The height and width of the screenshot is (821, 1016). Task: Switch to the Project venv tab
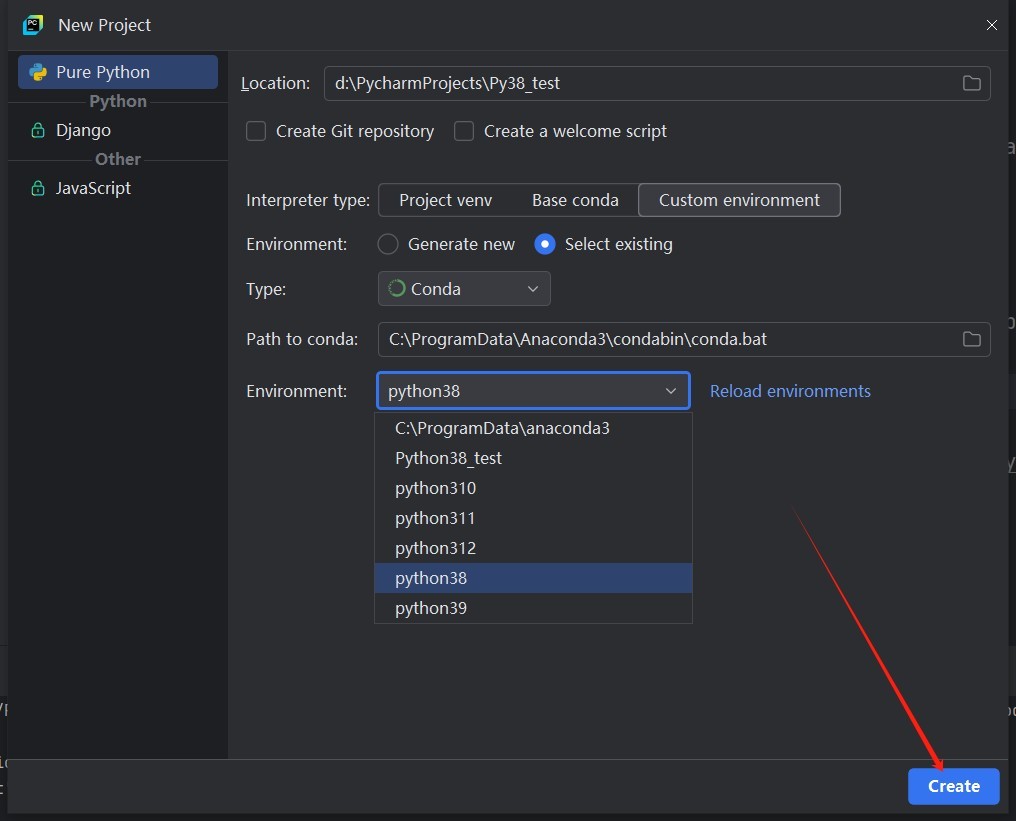pyautogui.click(x=445, y=200)
